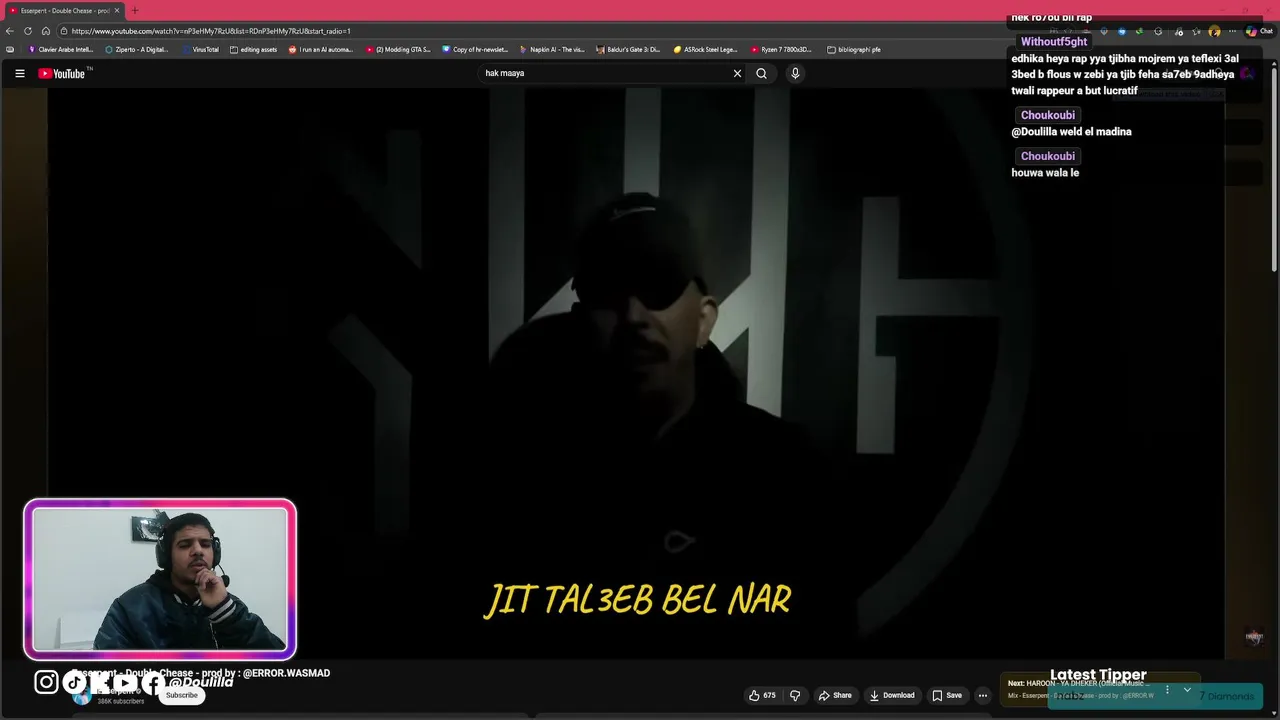1280x720 pixels.
Task: Click the Instagram icon in overlay
Action: (46, 682)
